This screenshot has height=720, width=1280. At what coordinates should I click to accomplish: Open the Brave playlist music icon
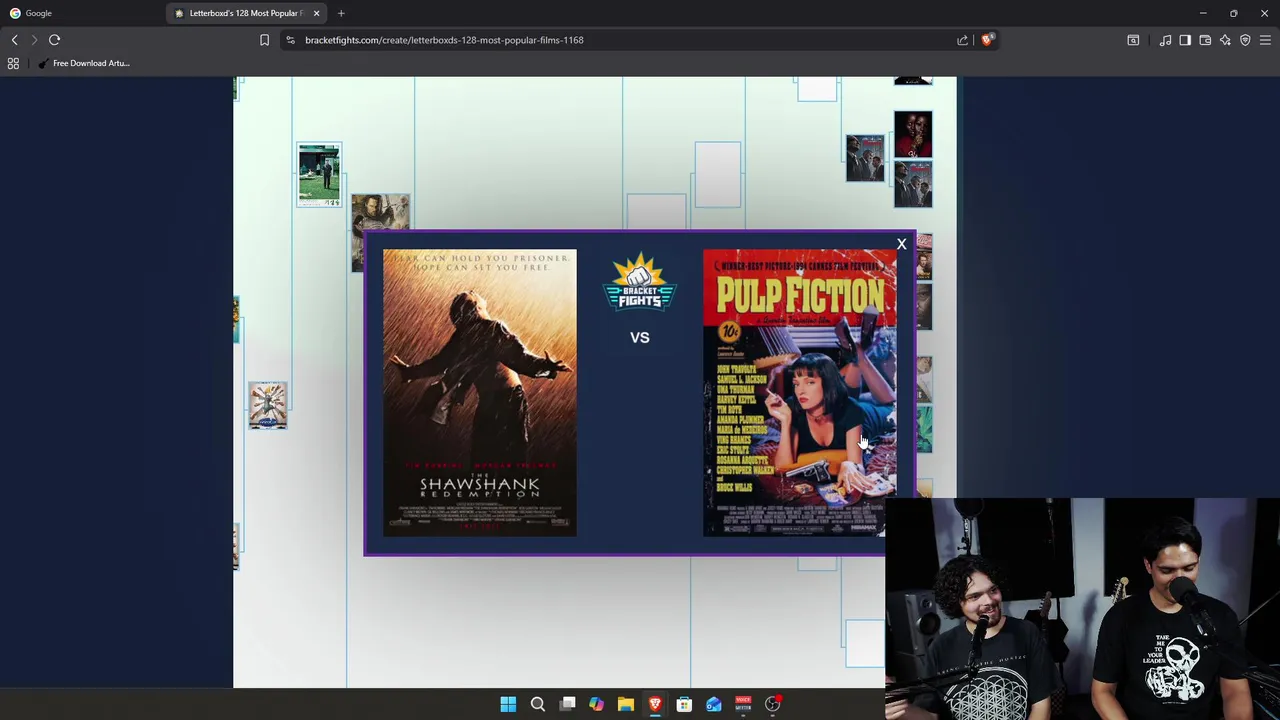(1165, 40)
